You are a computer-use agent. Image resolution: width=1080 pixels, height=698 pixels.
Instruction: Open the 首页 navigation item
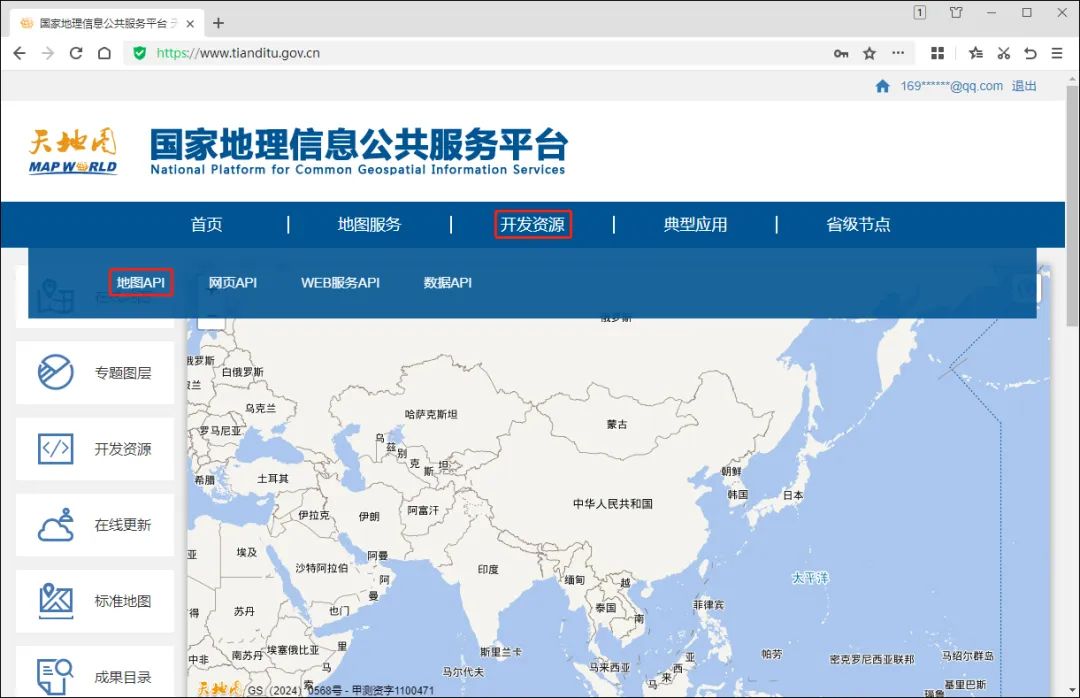tap(207, 225)
